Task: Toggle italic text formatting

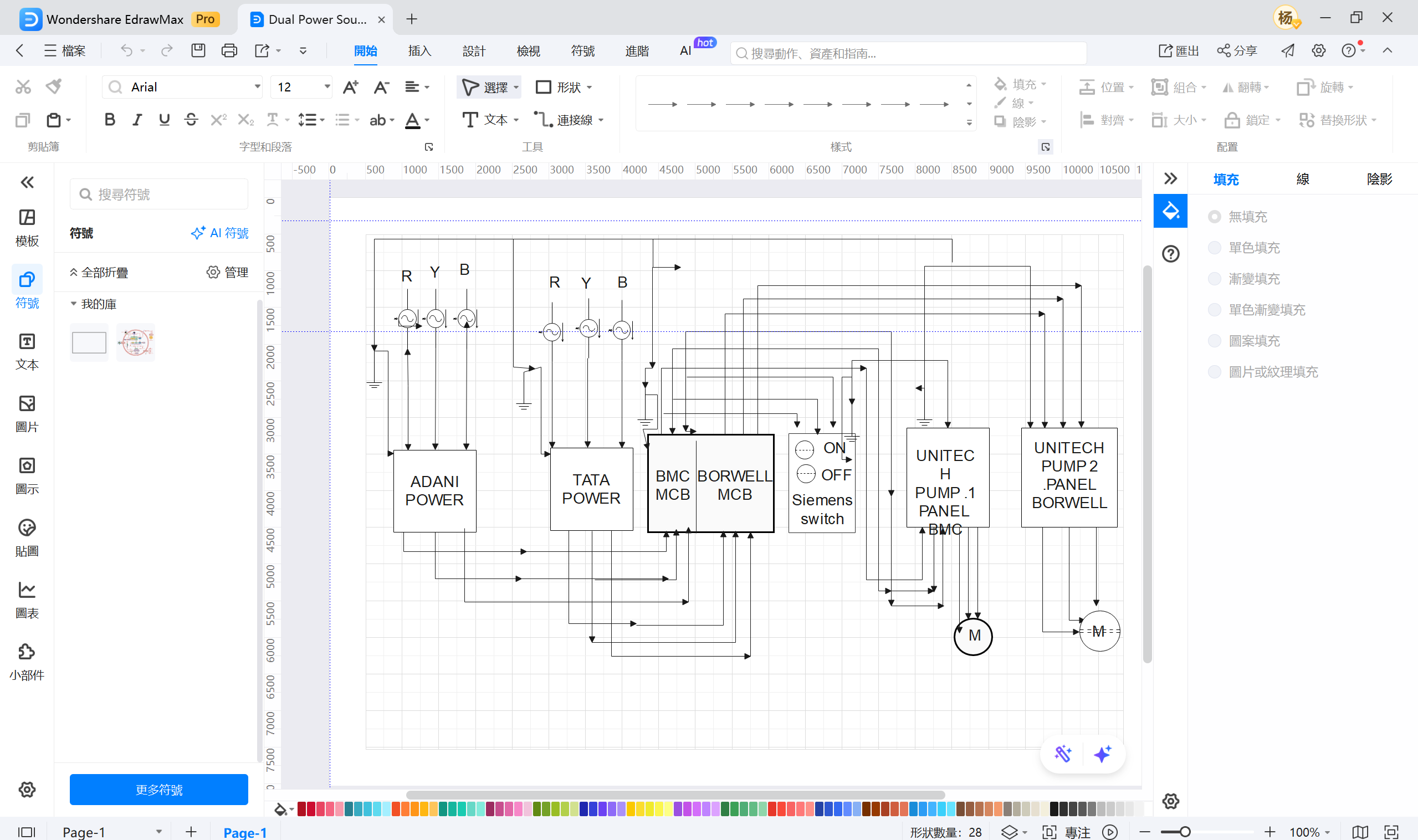Action: (x=136, y=120)
